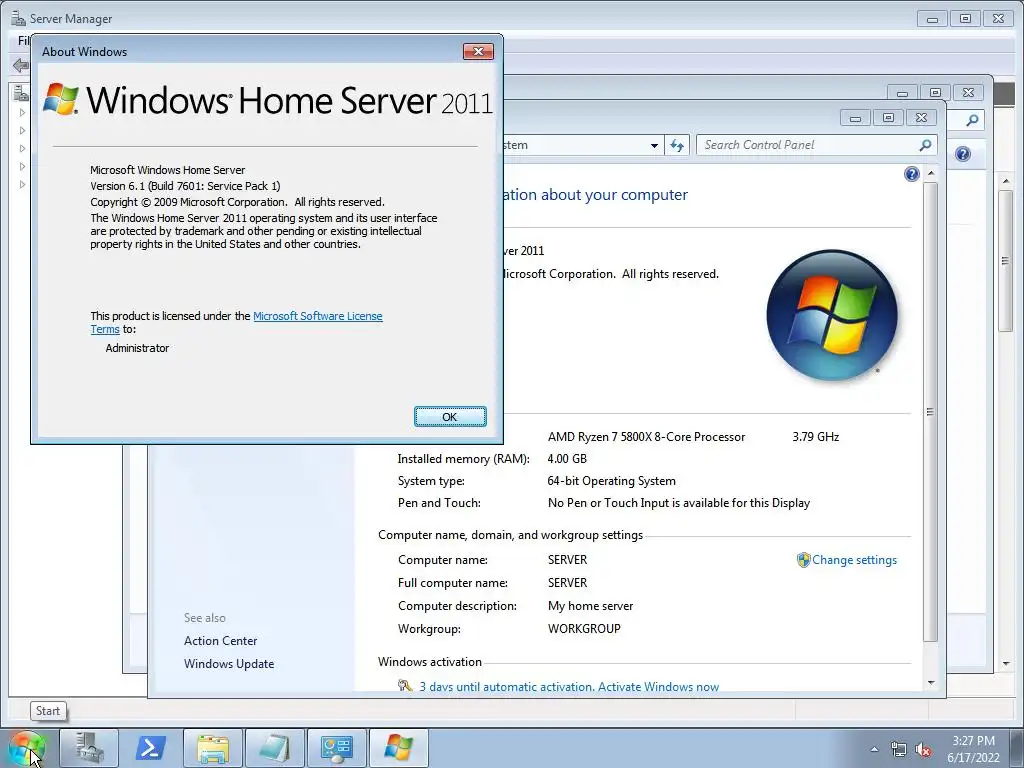Open the Notepad taskbar icon
Viewport: 1024px width, 768px height.
[x=275, y=748]
